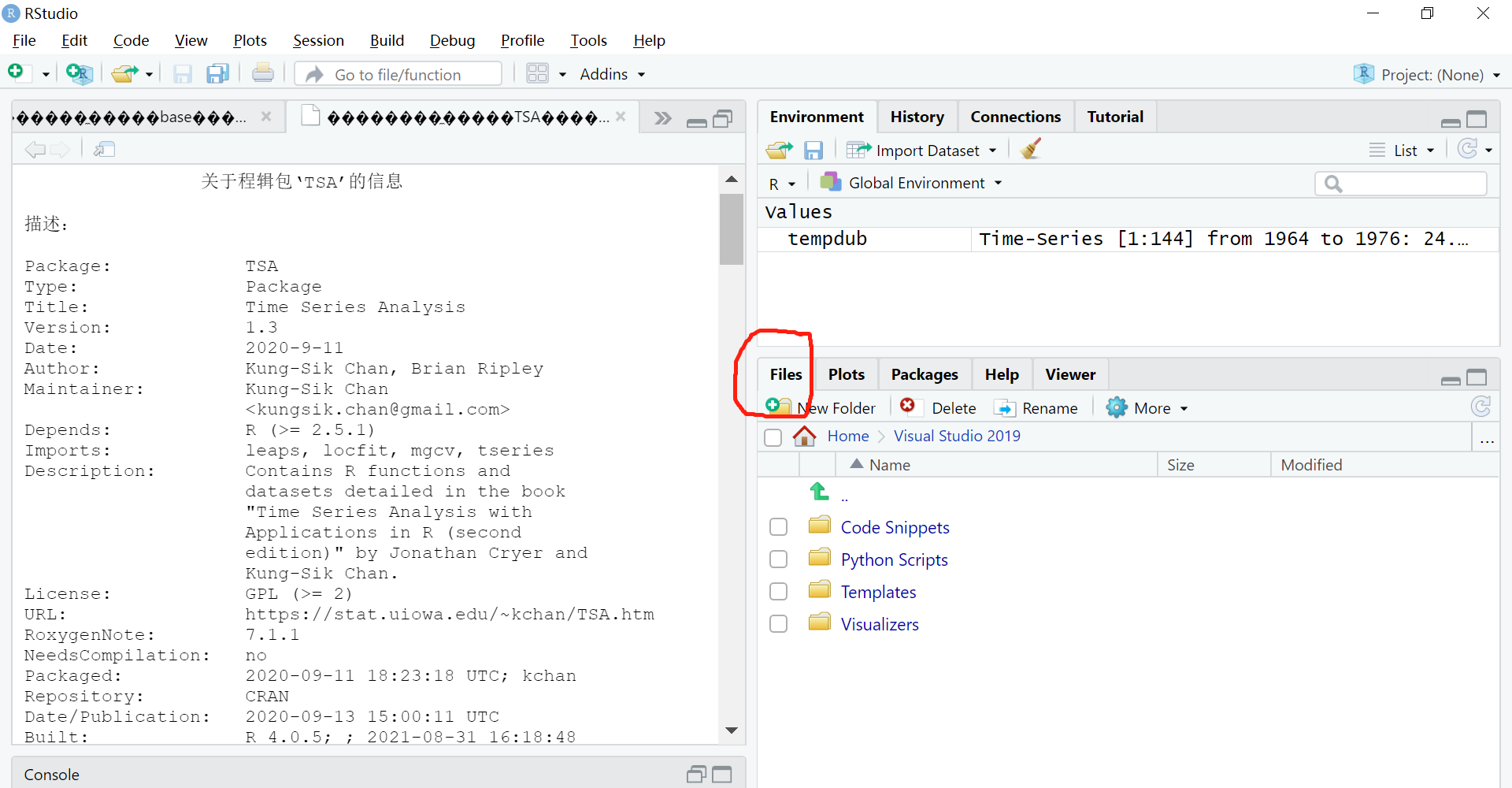
Task: Click the Rename button in Files pane
Action: [1036, 407]
